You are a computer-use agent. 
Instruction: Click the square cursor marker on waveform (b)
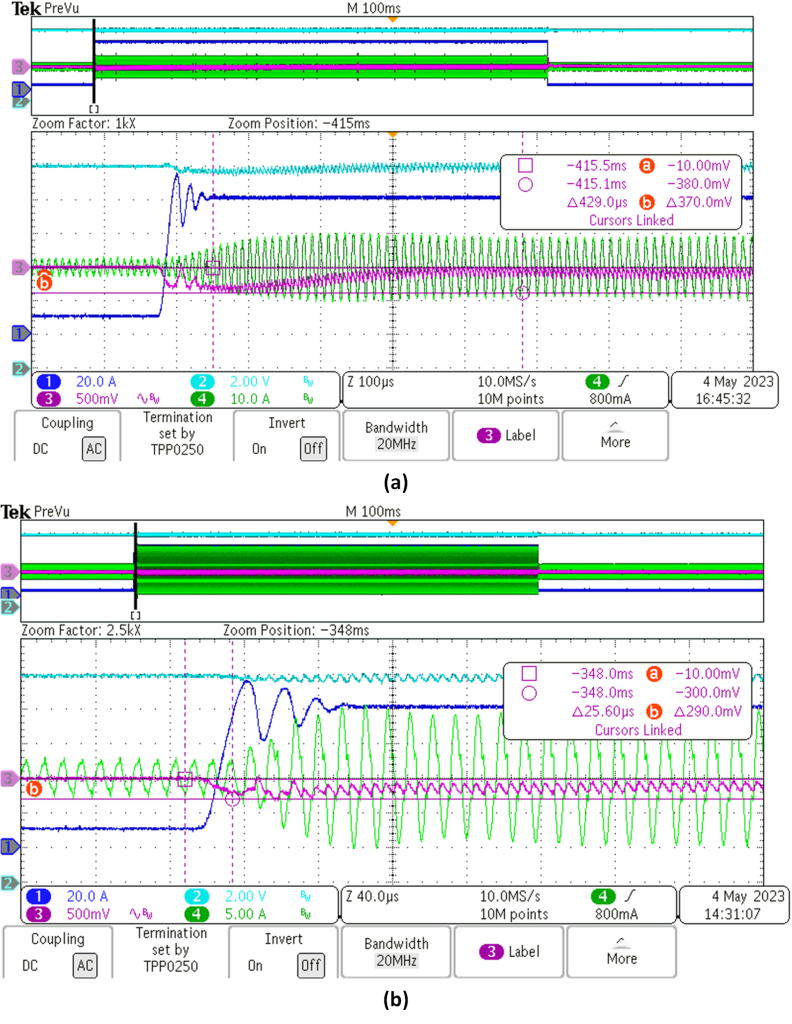185,778
